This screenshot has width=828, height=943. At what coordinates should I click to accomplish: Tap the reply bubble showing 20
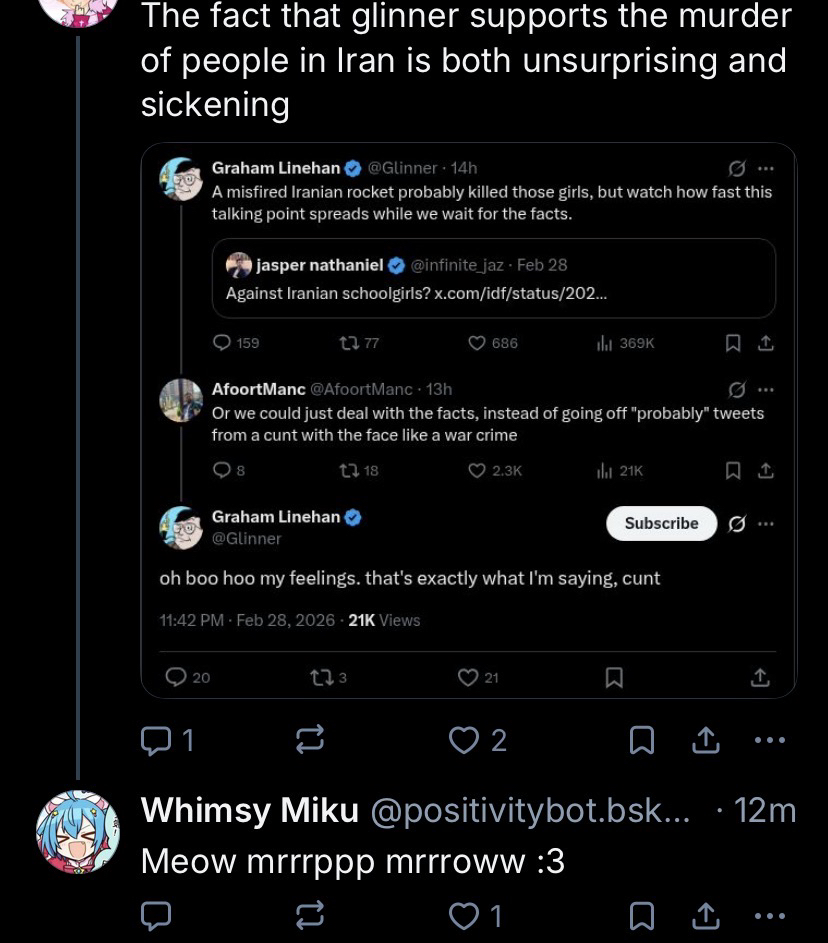pyautogui.click(x=176, y=678)
